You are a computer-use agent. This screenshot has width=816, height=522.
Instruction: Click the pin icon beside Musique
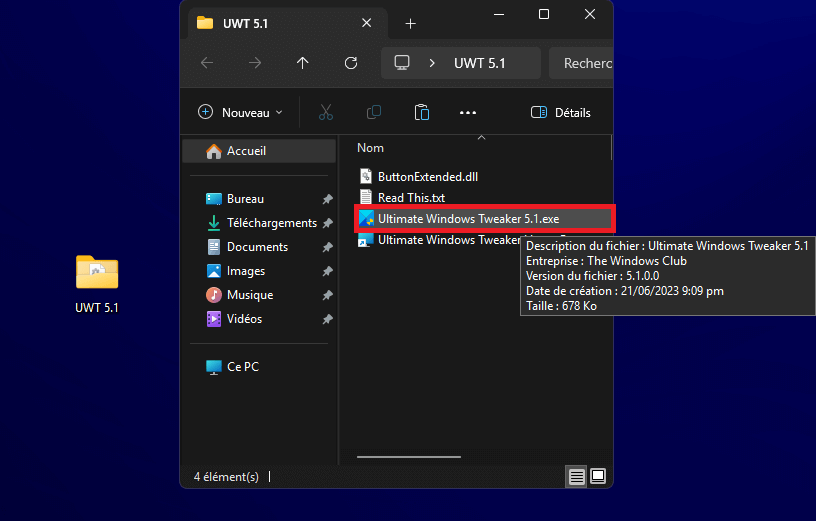pos(327,295)
